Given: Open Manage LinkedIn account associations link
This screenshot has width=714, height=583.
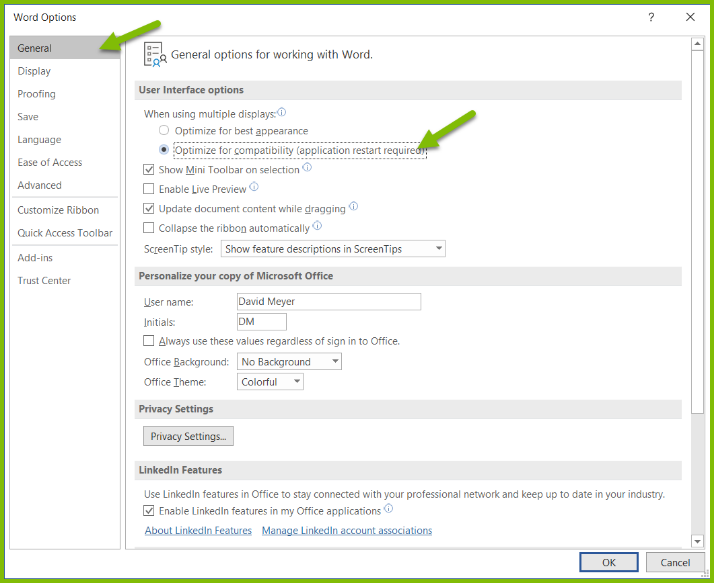Looking at the screenshot, I should click(347, 531).
